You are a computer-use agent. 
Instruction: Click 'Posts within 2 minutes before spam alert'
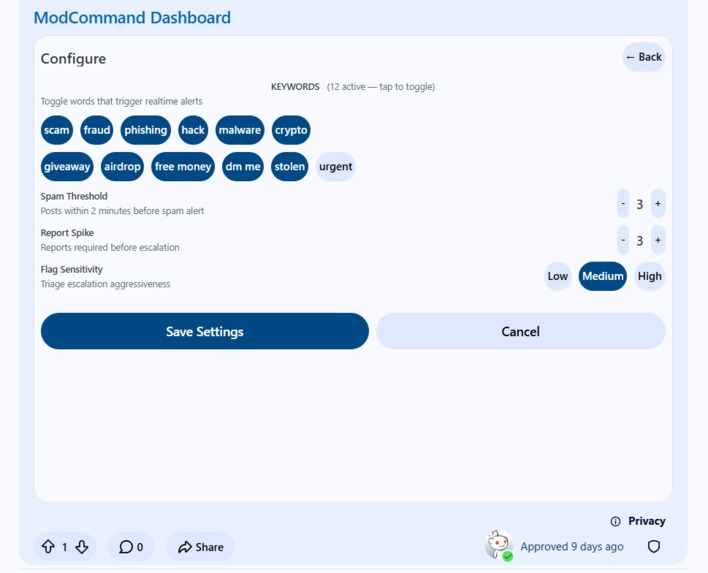(x=122, y=211)
